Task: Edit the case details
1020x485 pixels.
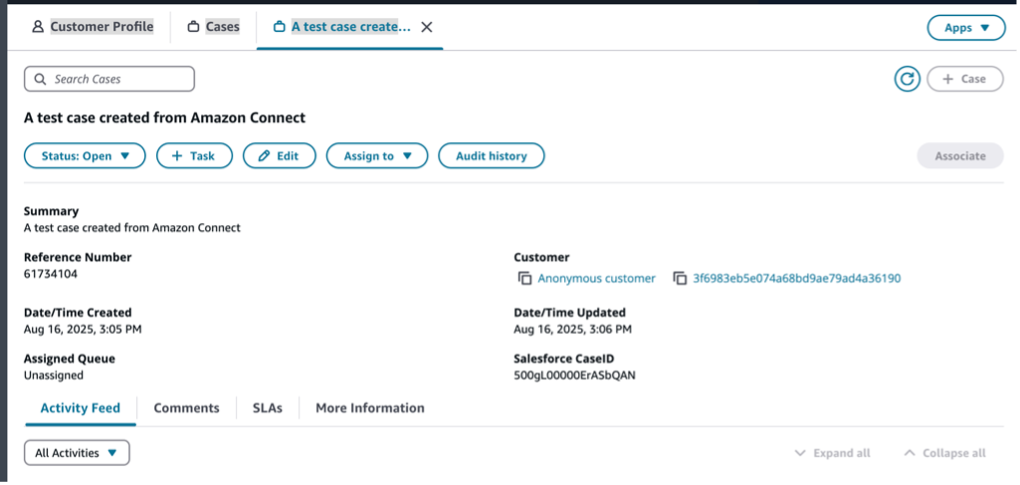Action: pyautogui.click(x=279, y=156)
